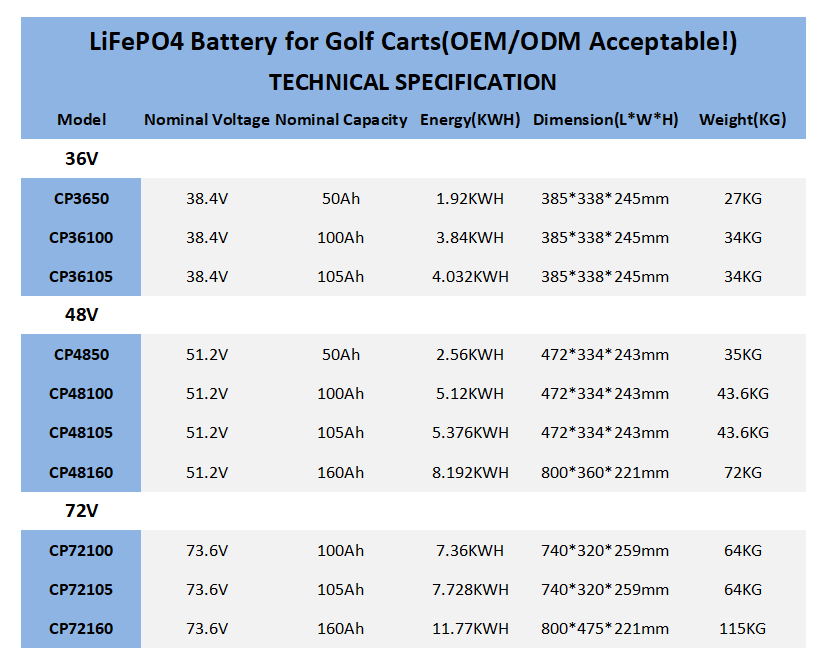This screenshot has width=825, height=662.
Task: Select the CP4850 model cell
Action: point(81,355)
